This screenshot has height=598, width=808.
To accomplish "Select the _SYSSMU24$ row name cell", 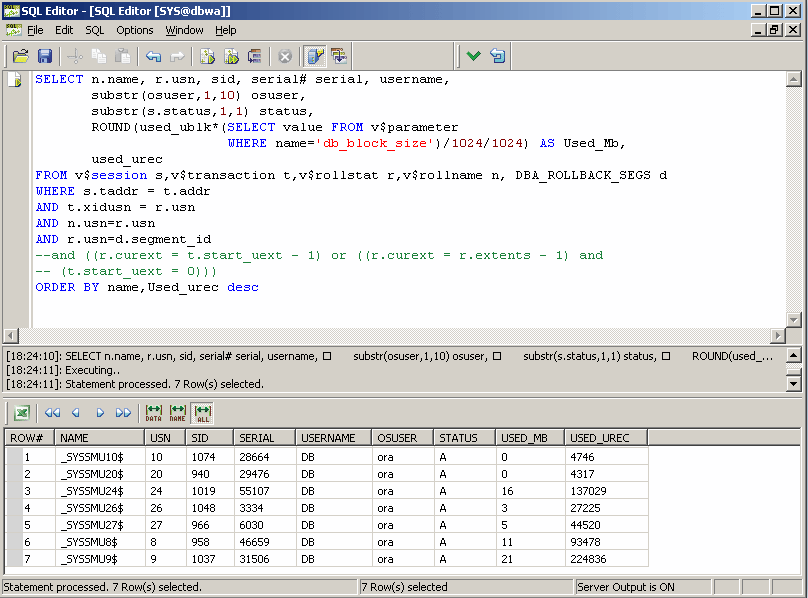I will [x=91, y=491].
